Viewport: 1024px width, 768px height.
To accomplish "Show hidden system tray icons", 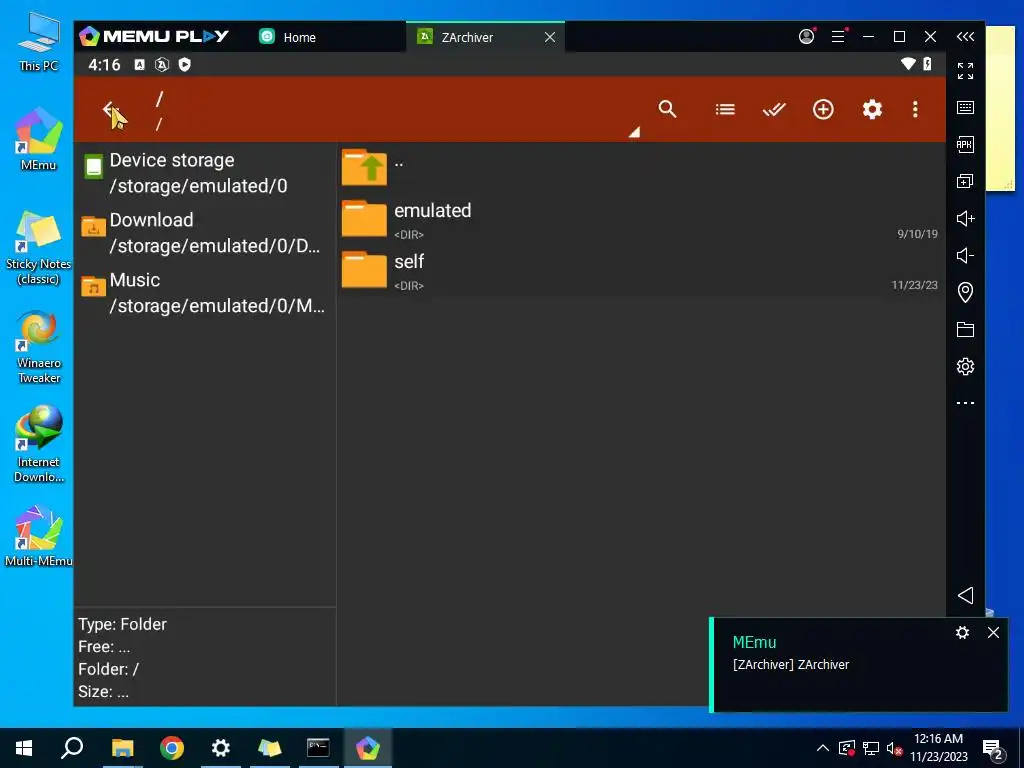I will (x=823, y=748).
